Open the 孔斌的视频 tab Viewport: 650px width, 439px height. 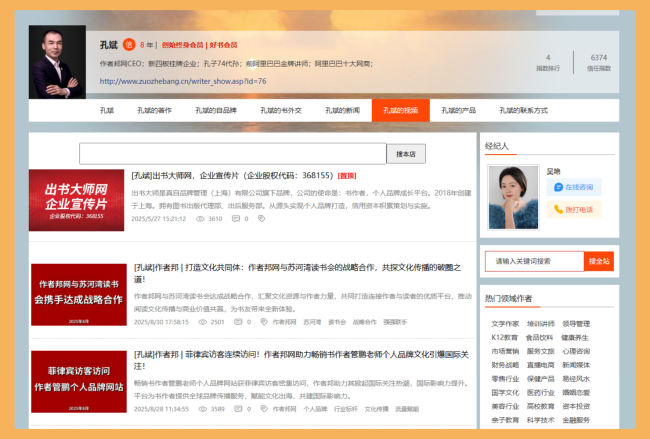400,111
